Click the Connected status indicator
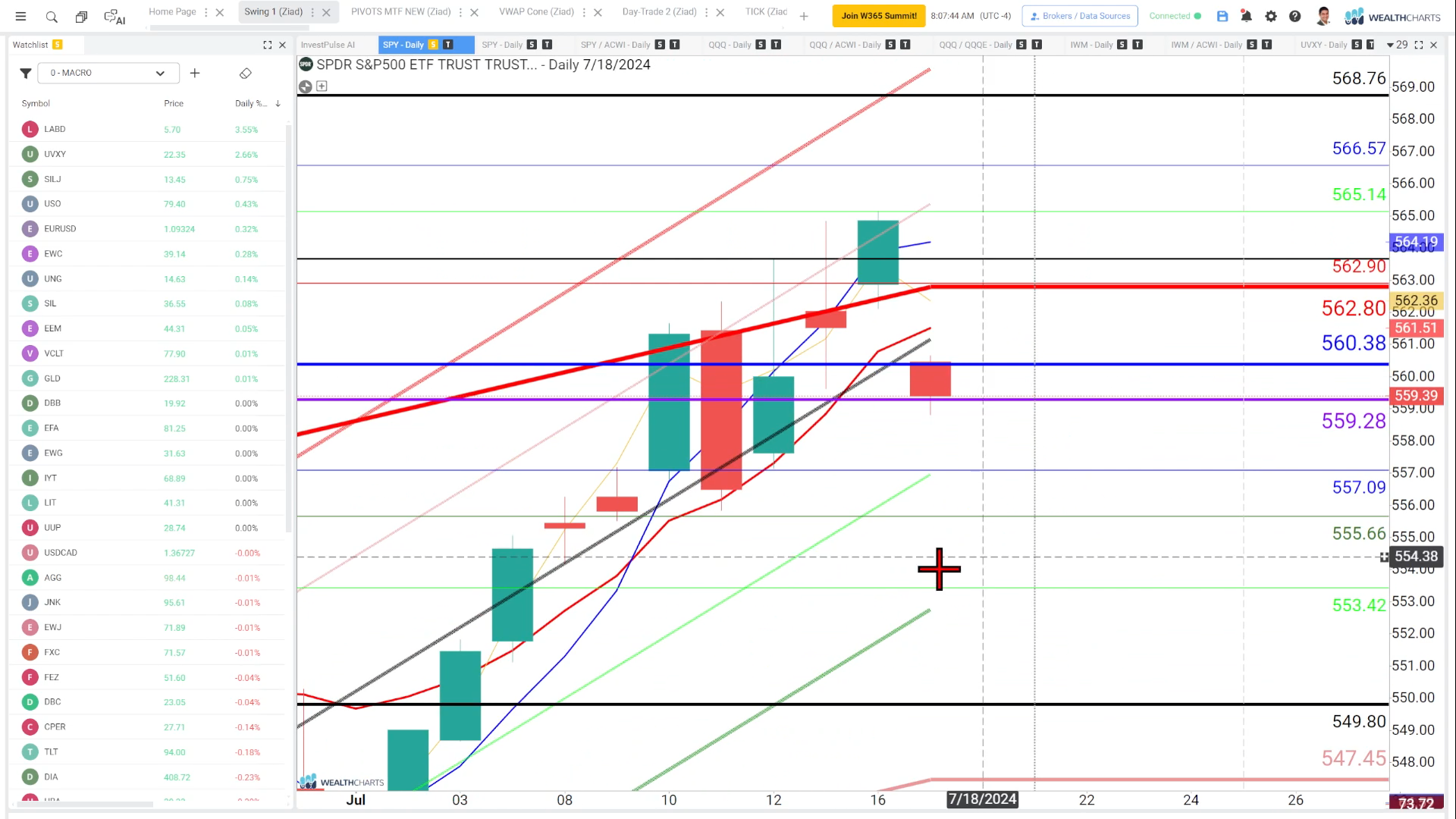This screenshot has height=819, width=1456. click(1175, 16)
